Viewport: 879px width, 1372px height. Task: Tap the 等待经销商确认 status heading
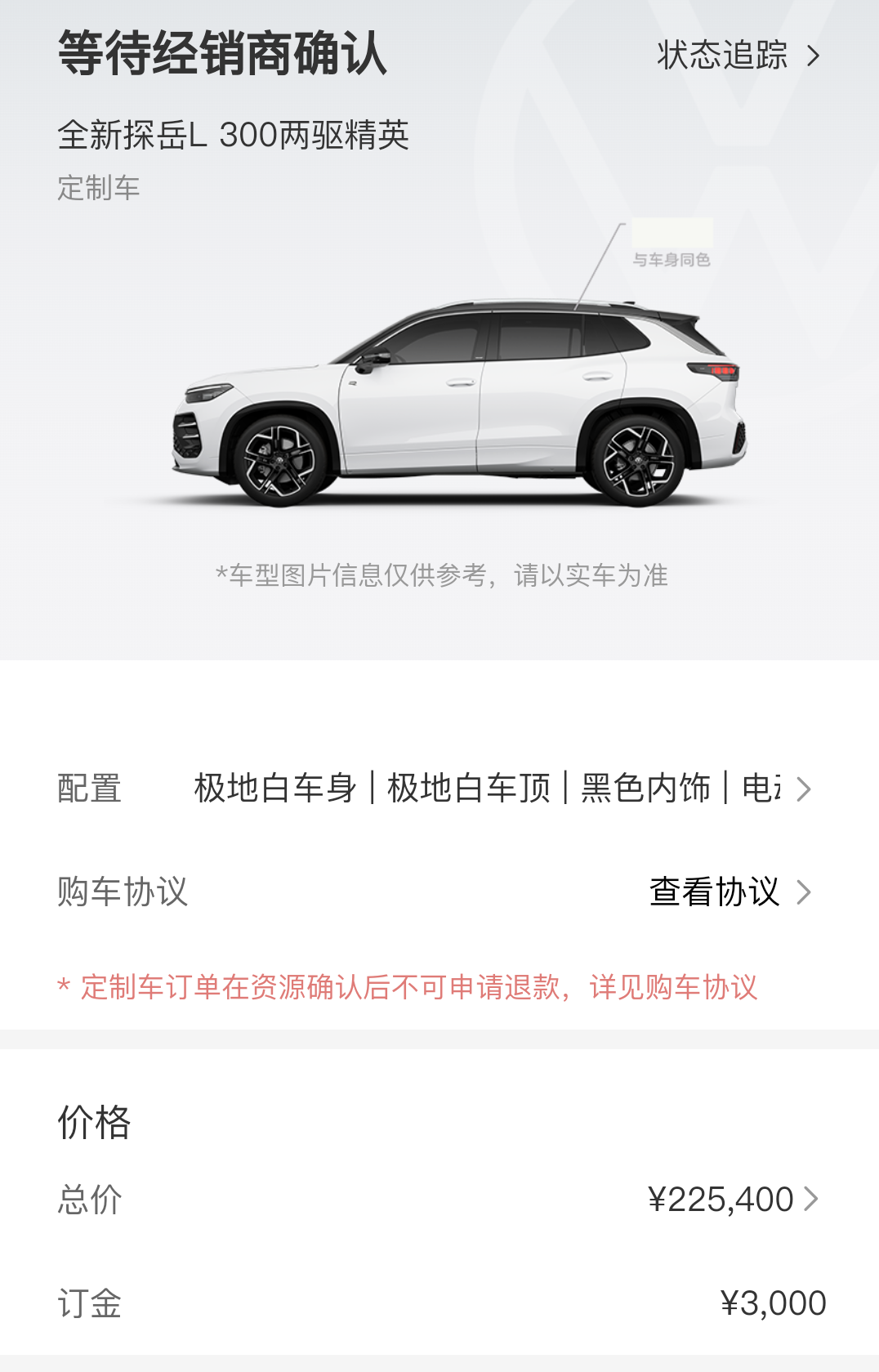pos(222,54)
